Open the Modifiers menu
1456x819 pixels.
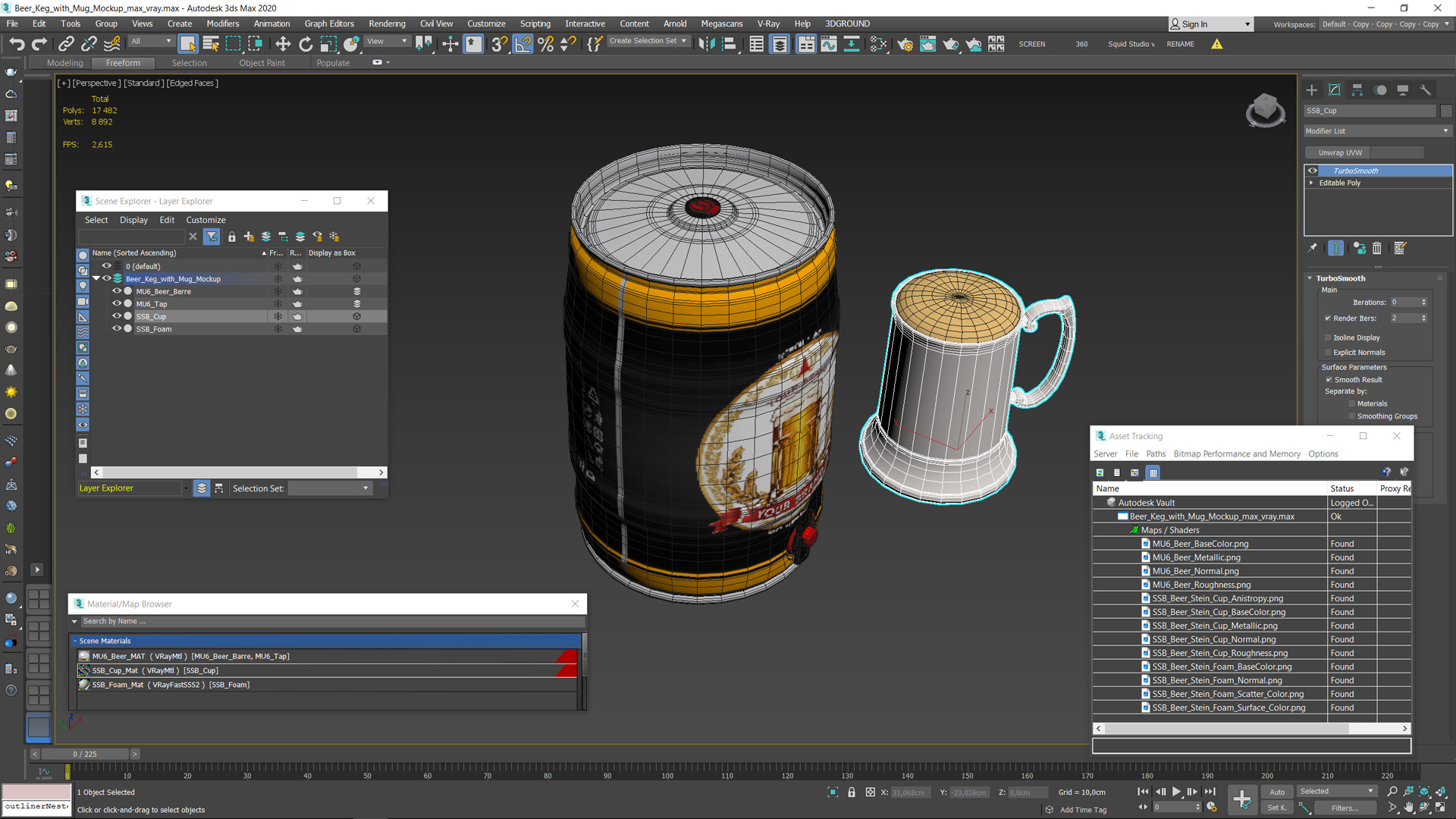[x=222, y=24]
